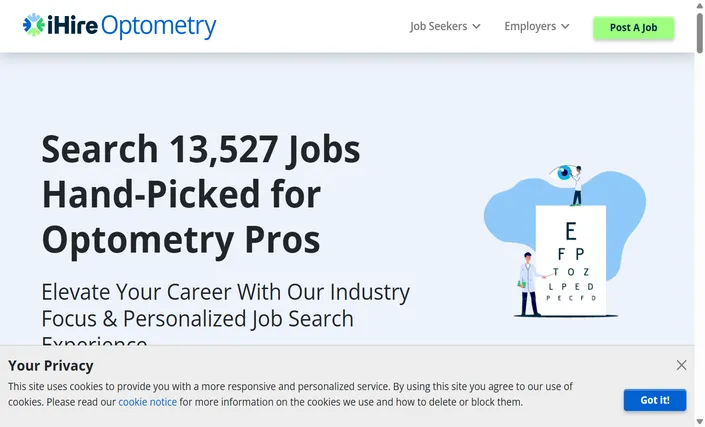Expand the chevron beside Job Seekers
Viewport: 705px width, 427px height.
coord(477,27)
